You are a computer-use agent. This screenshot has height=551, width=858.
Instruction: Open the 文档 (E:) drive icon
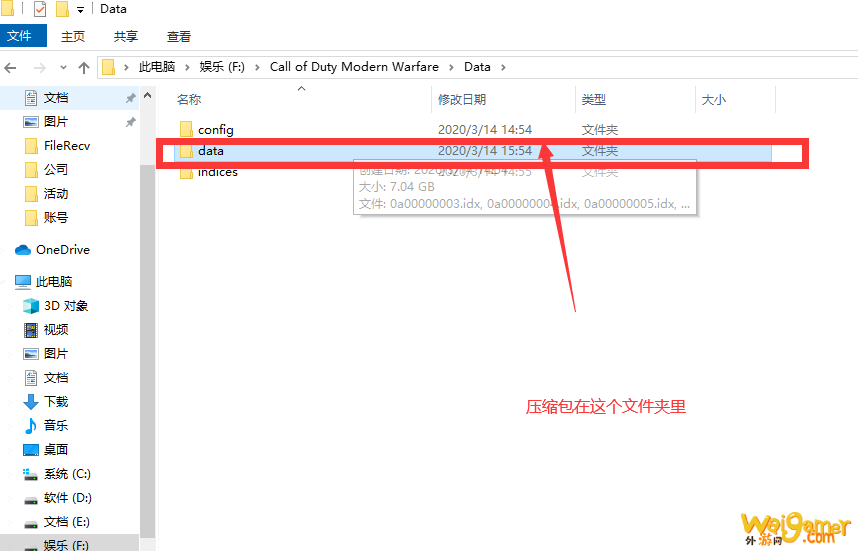click(31, 524)
